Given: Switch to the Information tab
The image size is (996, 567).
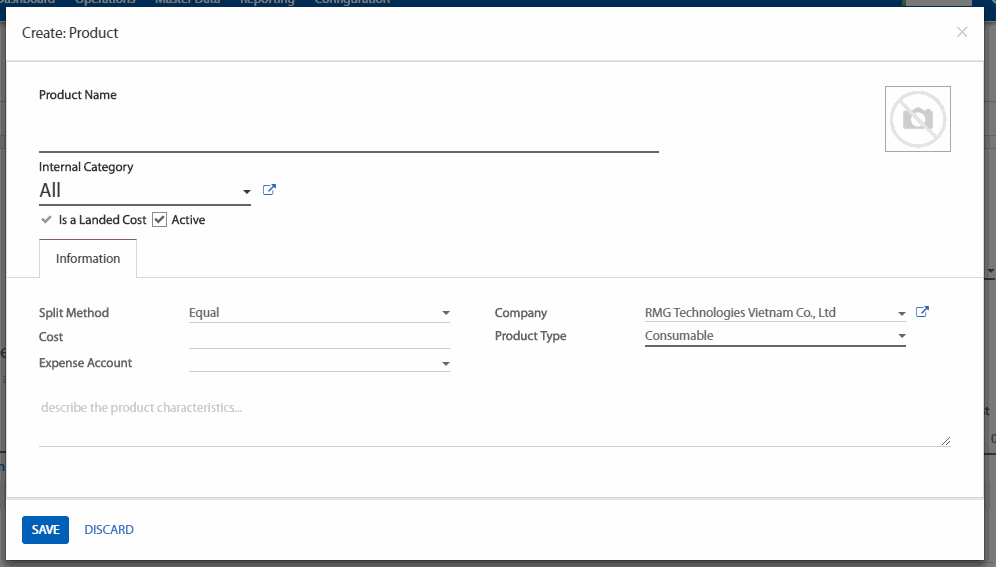Looking at the screenshot, I should pyautogui.click(x=88, y=258).
